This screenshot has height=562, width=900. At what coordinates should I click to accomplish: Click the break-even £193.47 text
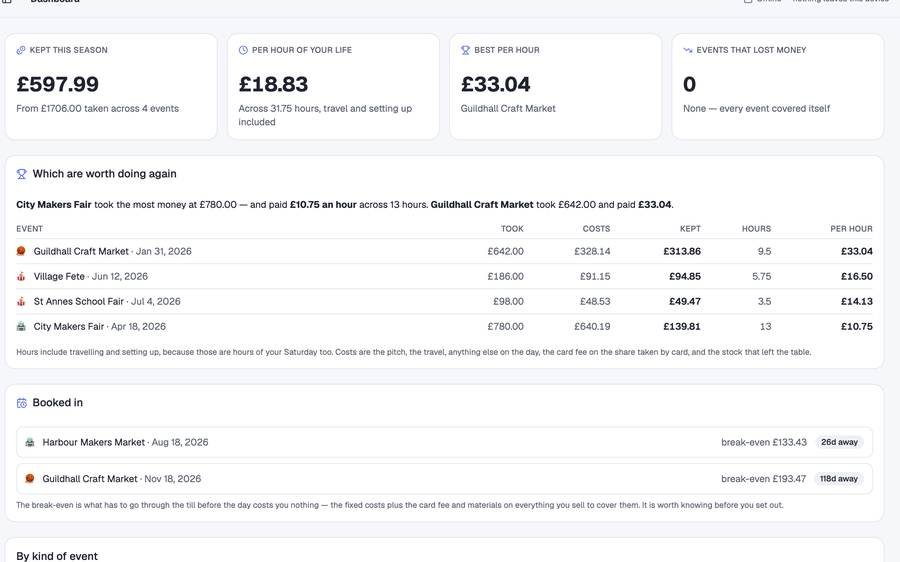tap(763, 479)
